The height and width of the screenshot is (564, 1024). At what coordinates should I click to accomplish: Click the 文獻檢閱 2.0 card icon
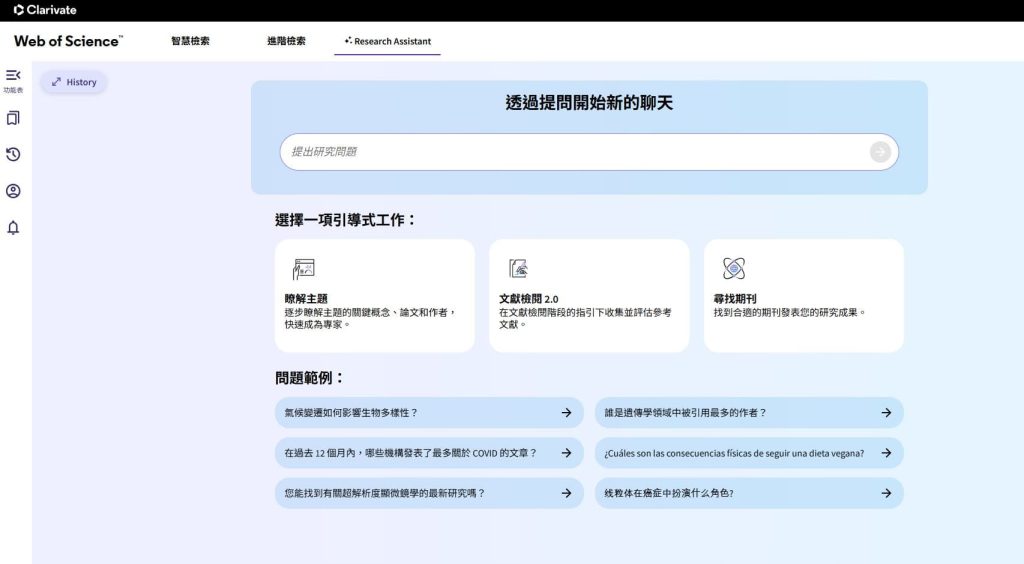click(x=518, y=268)
